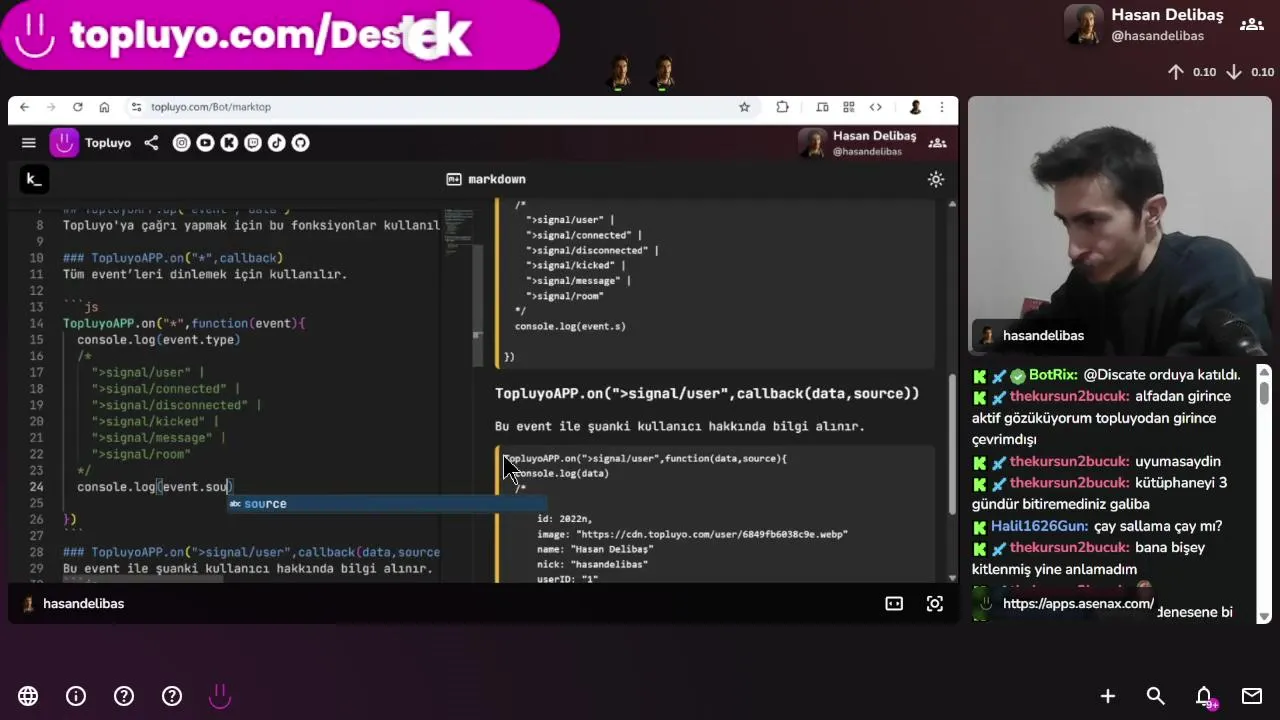Click the split screen icon in the browser toolbar
The width and height of the screenshot is (1280, 720).
click(x=822, y=107)
